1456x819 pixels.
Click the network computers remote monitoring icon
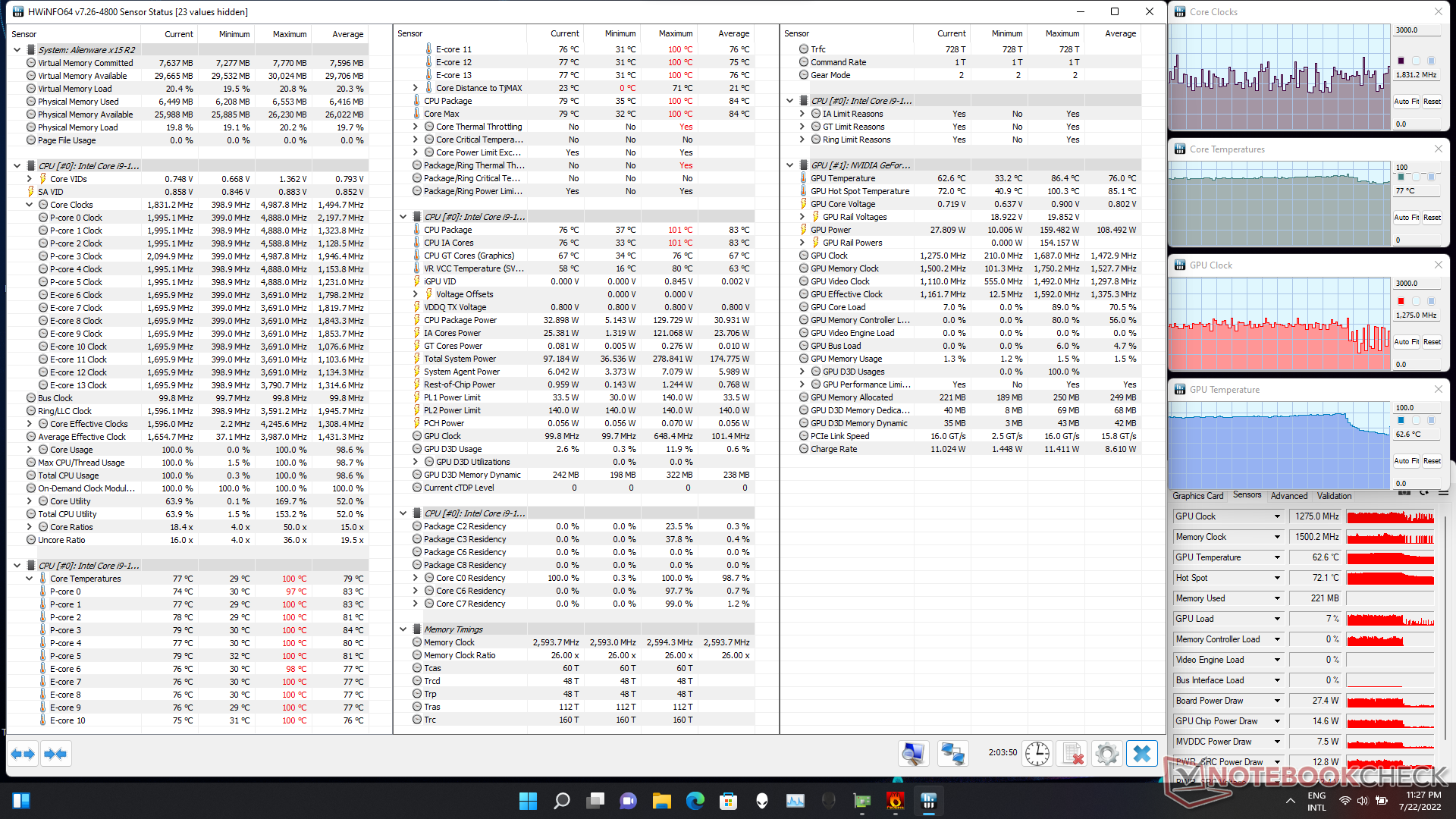click(x=952, y=754)
